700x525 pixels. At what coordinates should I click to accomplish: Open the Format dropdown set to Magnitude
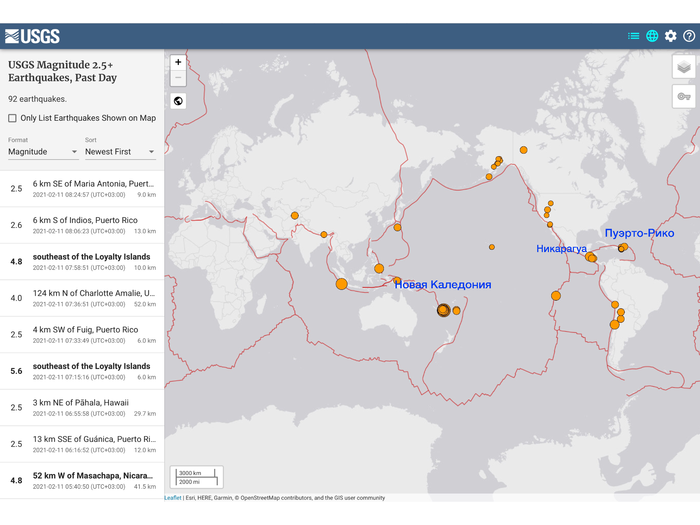pyautogui.click(x=43, y=152)
